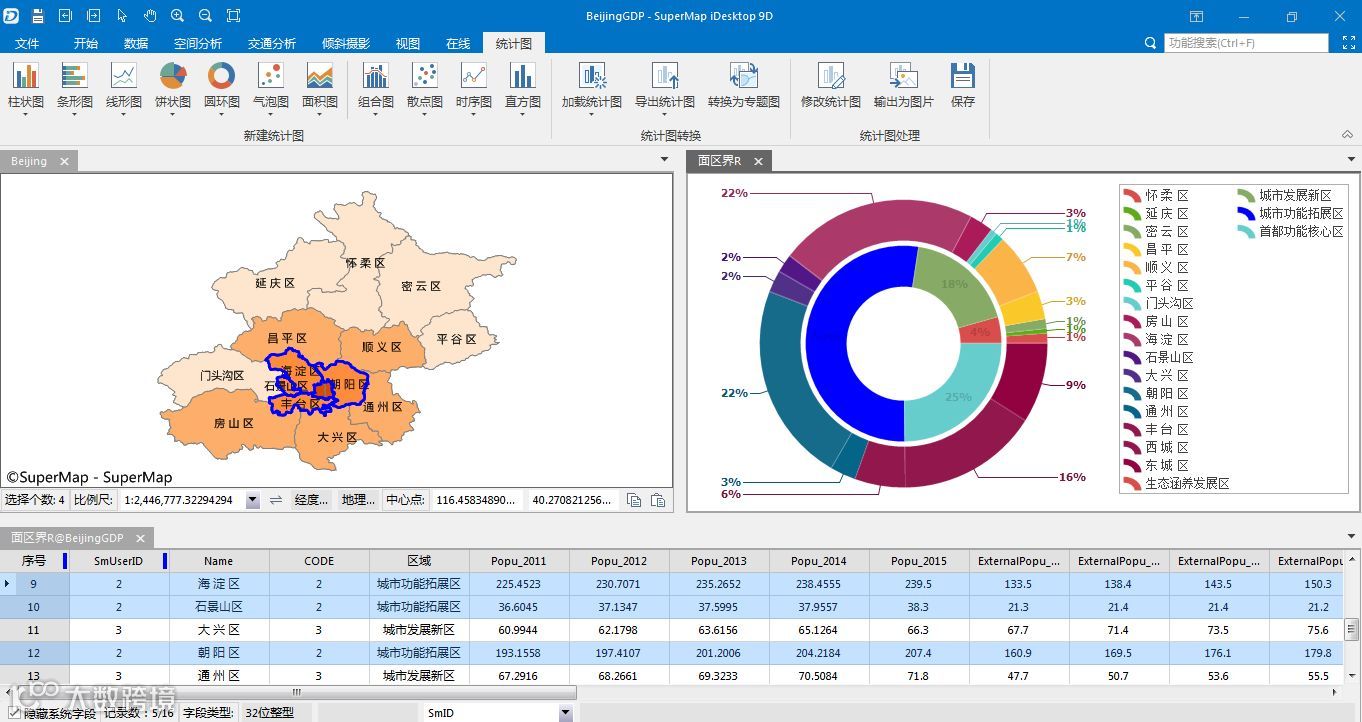1362x722 pixels.
Task: Open the SmID field dropdown
Action: [565, 713]
